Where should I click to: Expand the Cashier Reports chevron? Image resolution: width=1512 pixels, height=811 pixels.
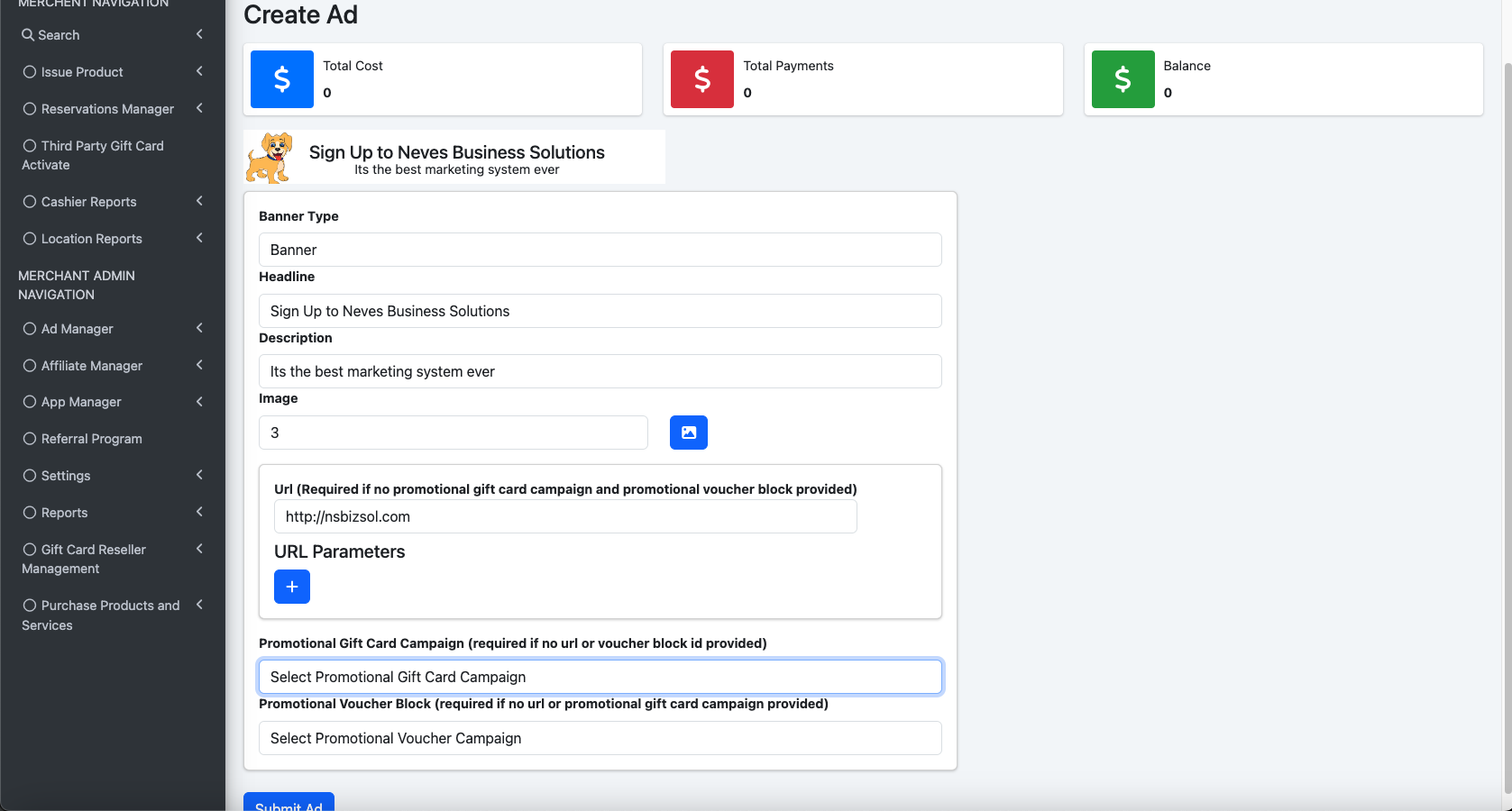click(x=199, y=201)
